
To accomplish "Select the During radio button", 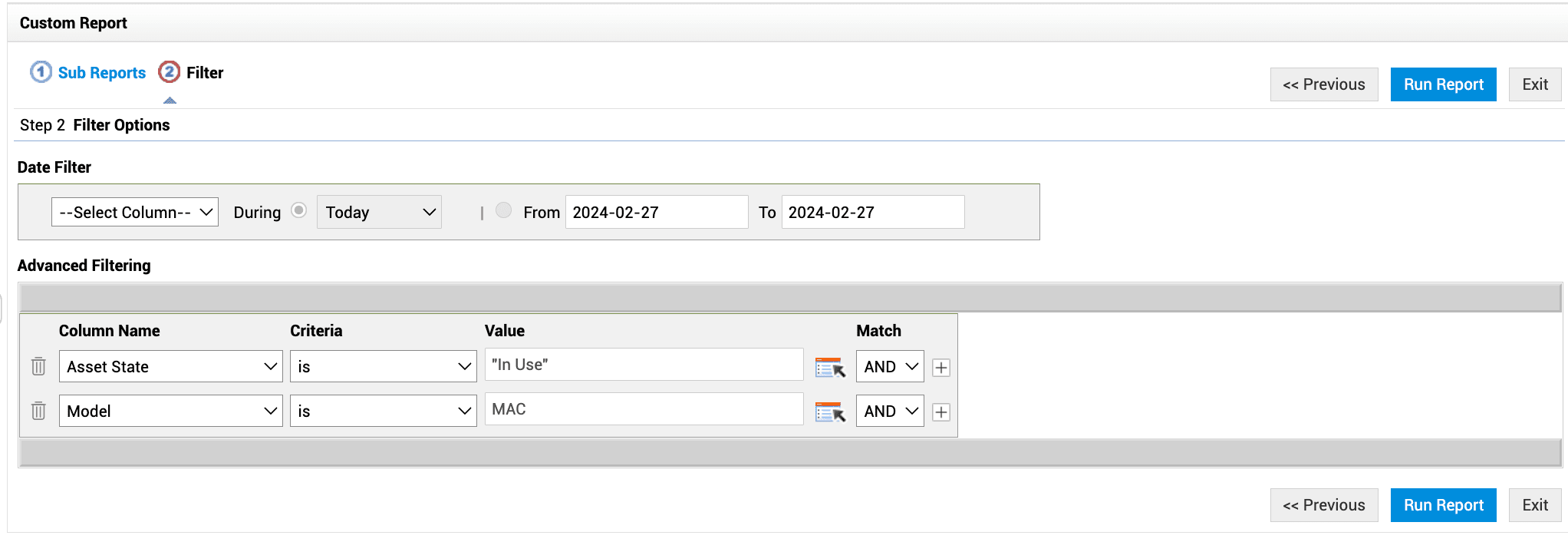I will [299, 210].
